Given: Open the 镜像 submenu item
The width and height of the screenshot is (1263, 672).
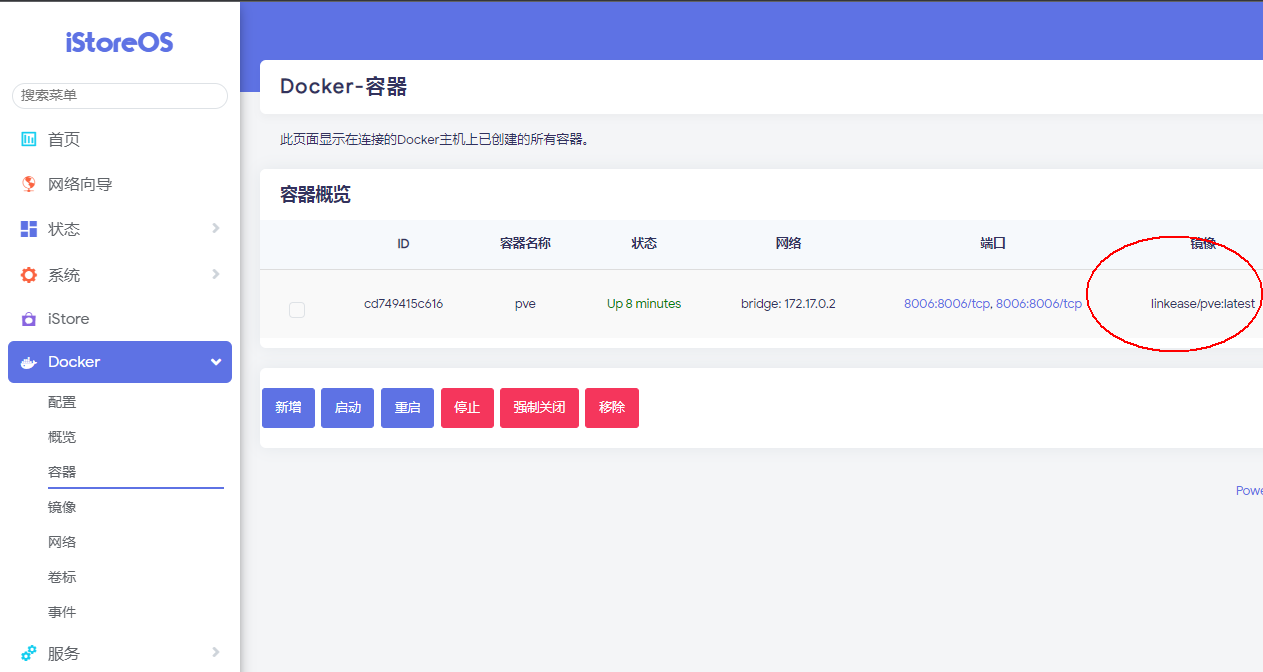Looking at the screenshot, I should 62,507.
